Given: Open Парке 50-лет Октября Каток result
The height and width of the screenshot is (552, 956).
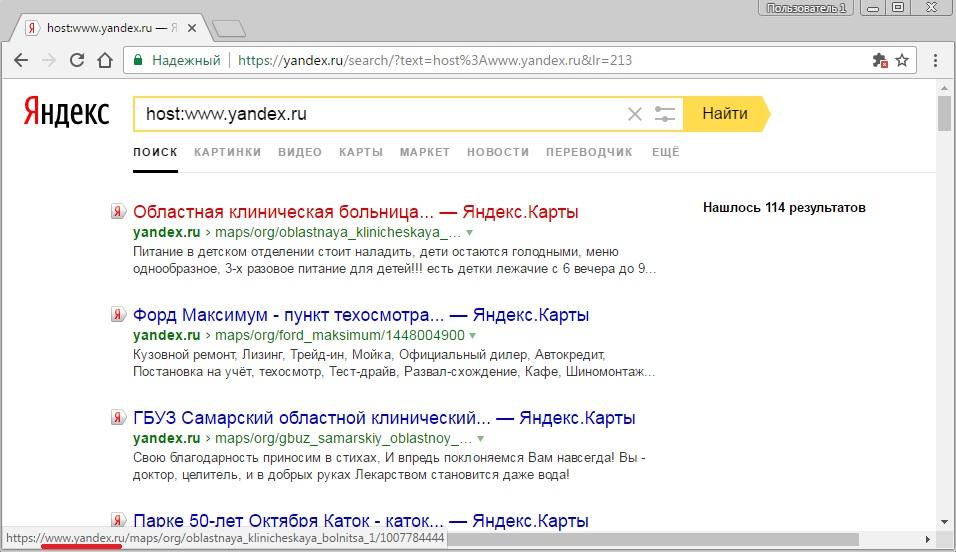Looking at the screenshot, I should (x=361, y=520).
